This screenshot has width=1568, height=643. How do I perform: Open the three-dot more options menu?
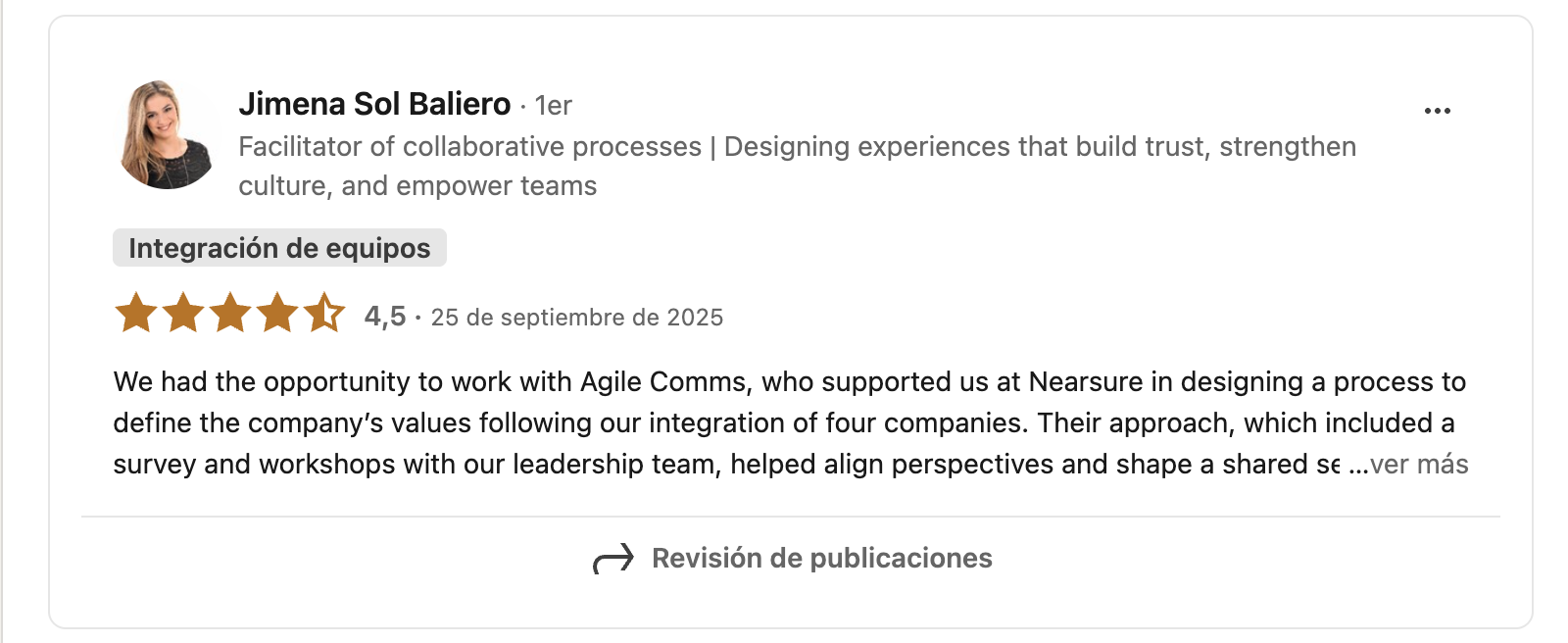tap(1437, 111)
